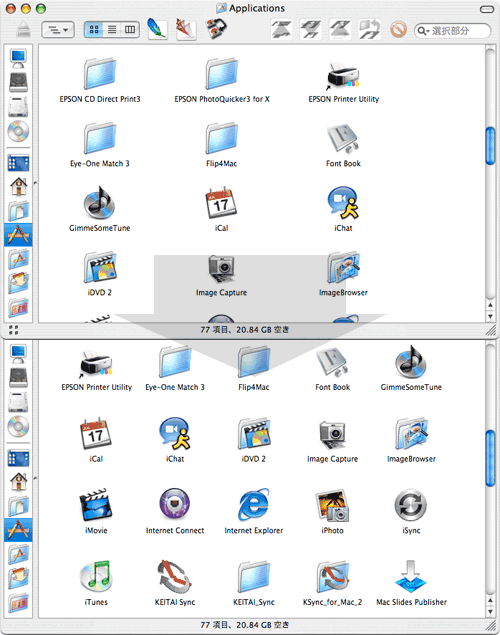500x635 pixels.
Task: Click the blue feather app in toolbar
Action: click(x=157, y=29)
